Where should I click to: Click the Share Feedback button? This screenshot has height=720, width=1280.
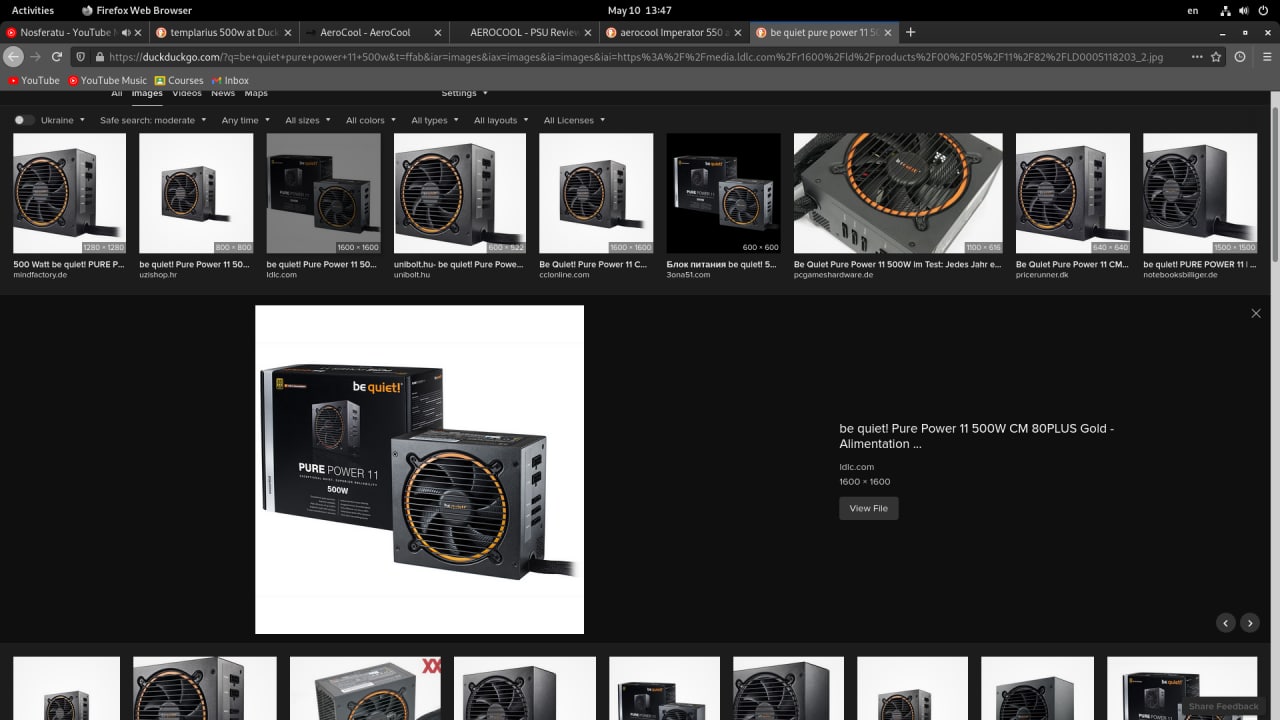(1223, 706)
